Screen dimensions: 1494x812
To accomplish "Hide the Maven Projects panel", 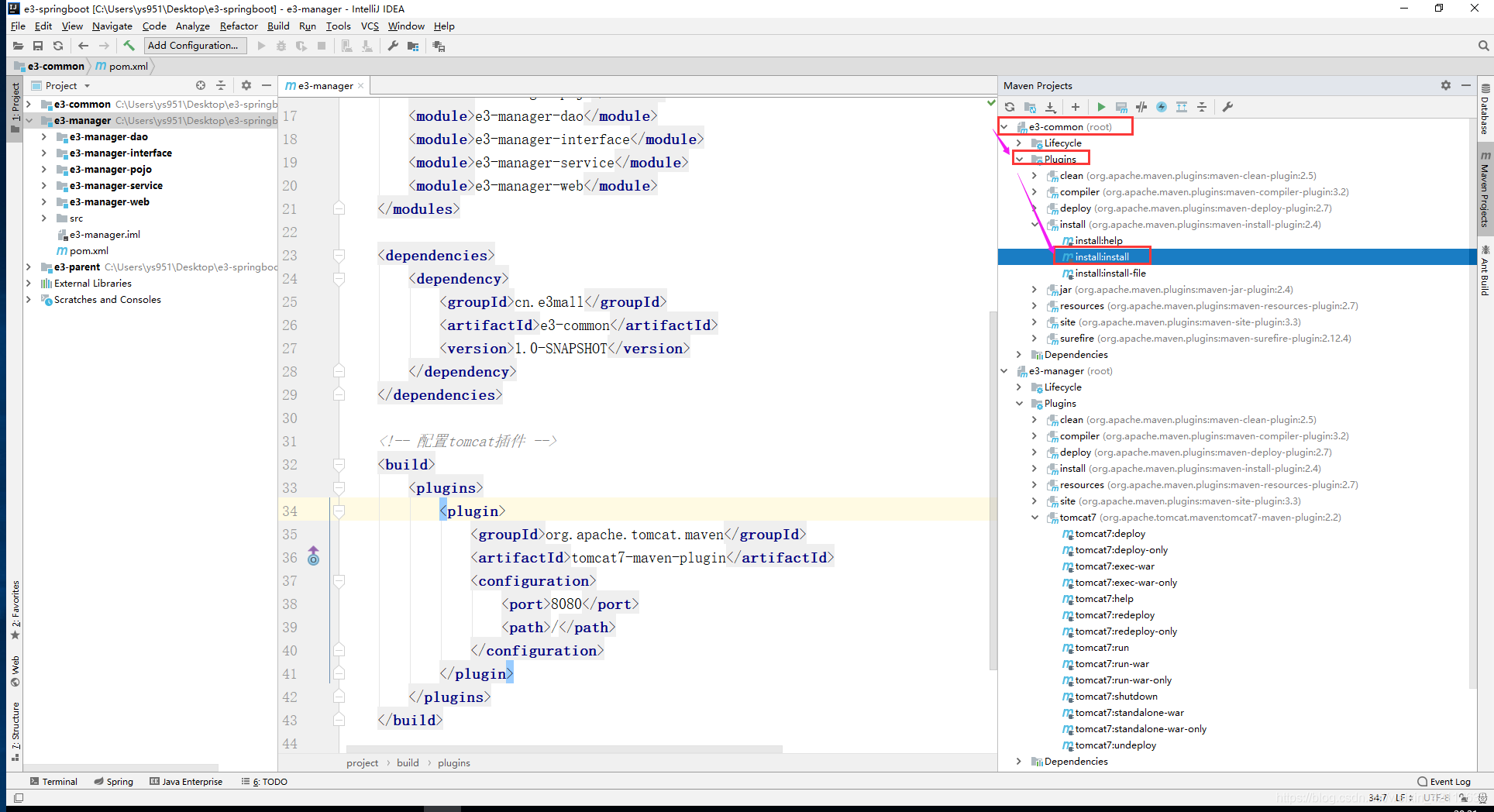I will point(1466,85).
